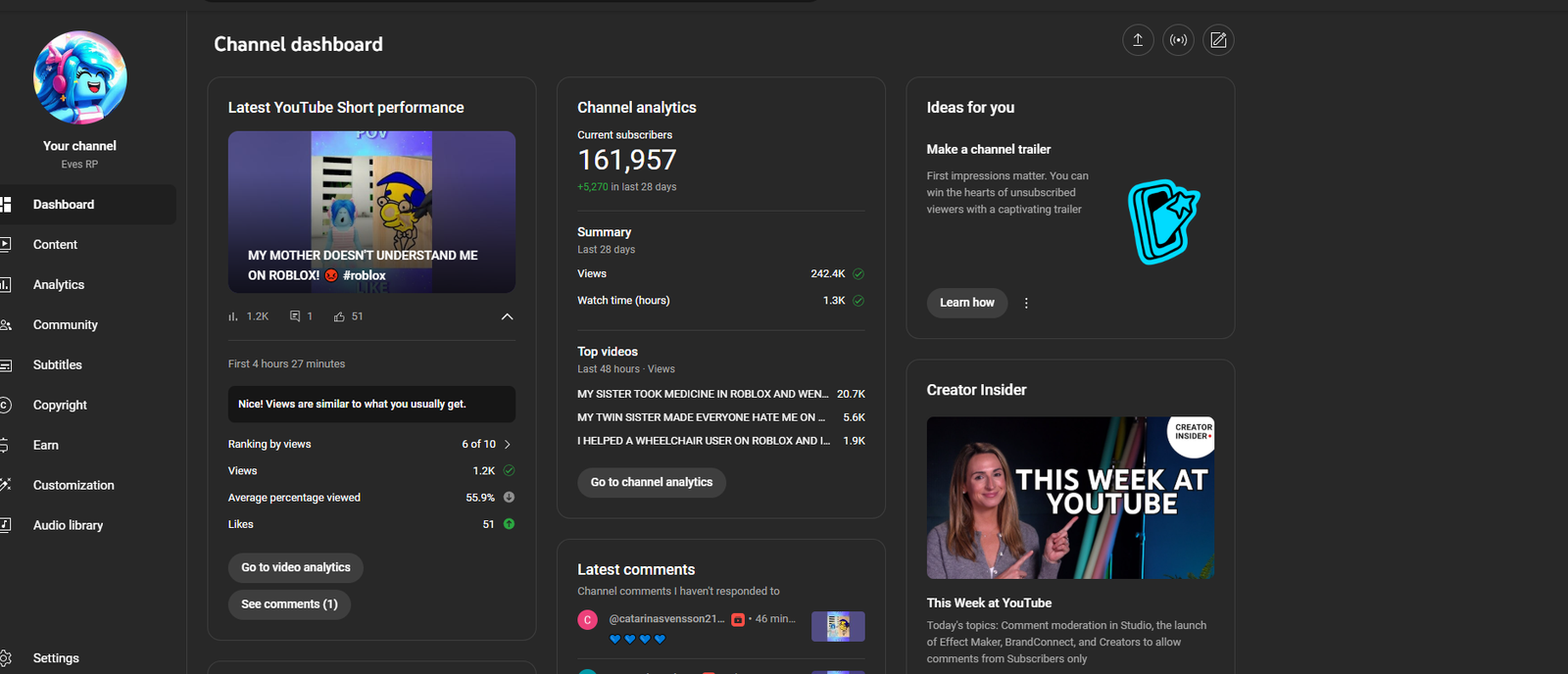Click Go to channel analytics button
Image resolution: width=1568 pixels, height=674 pixels.
(x=652, y=482)
